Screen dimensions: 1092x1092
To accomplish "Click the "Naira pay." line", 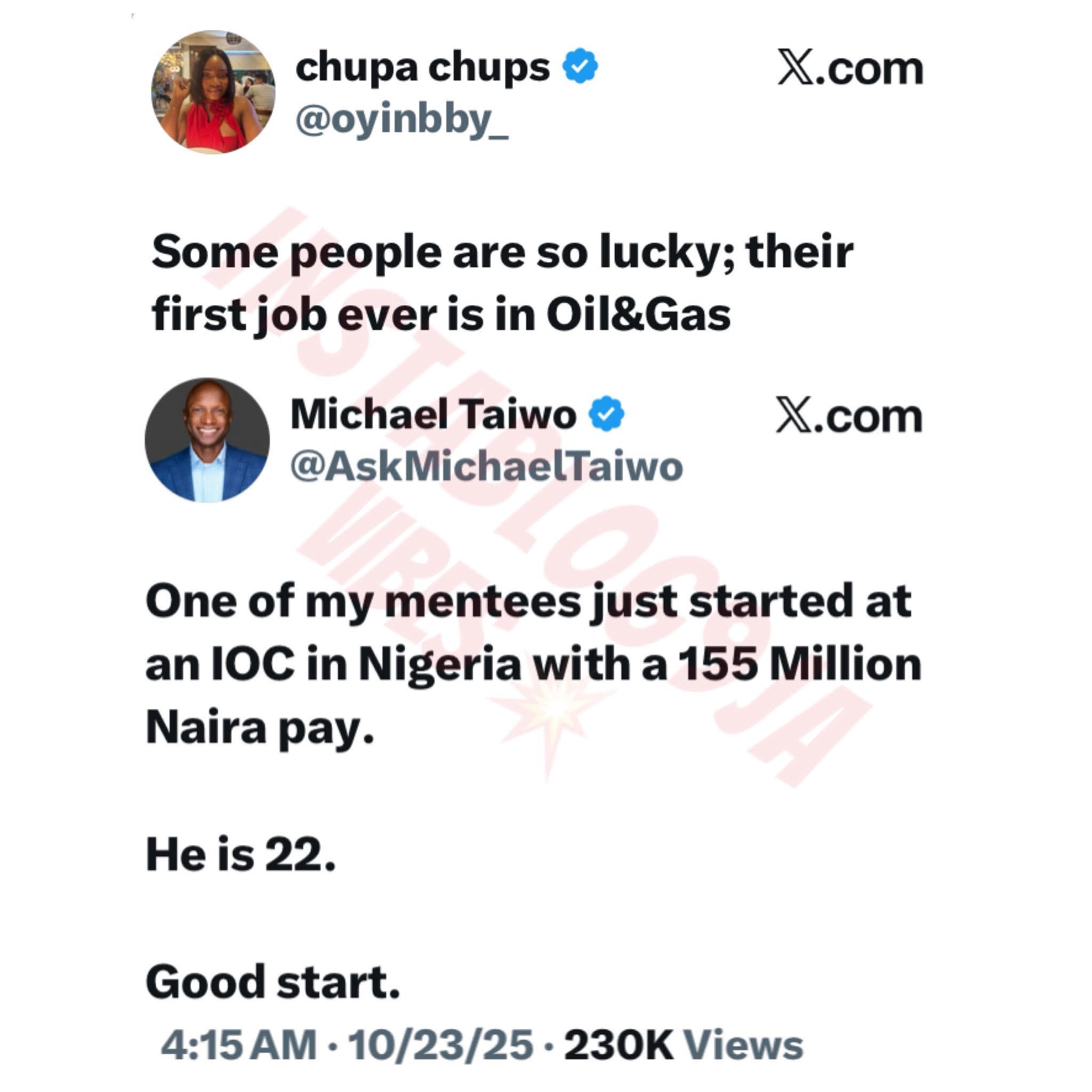I will pyautogui.click(x=260, y=727).
